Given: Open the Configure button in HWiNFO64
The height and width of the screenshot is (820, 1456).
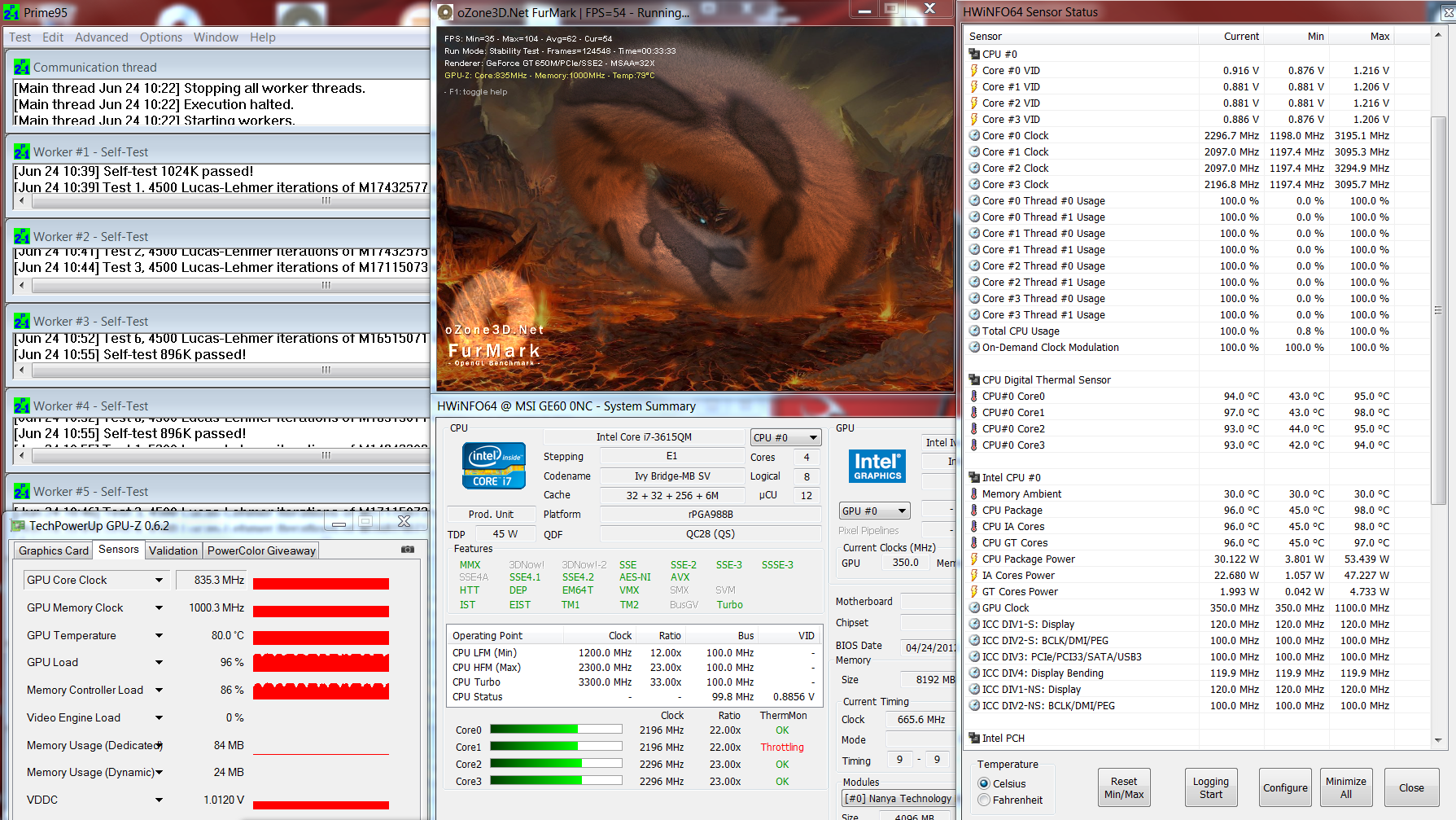Looking at the screenshot, I should click(1285, 787).
